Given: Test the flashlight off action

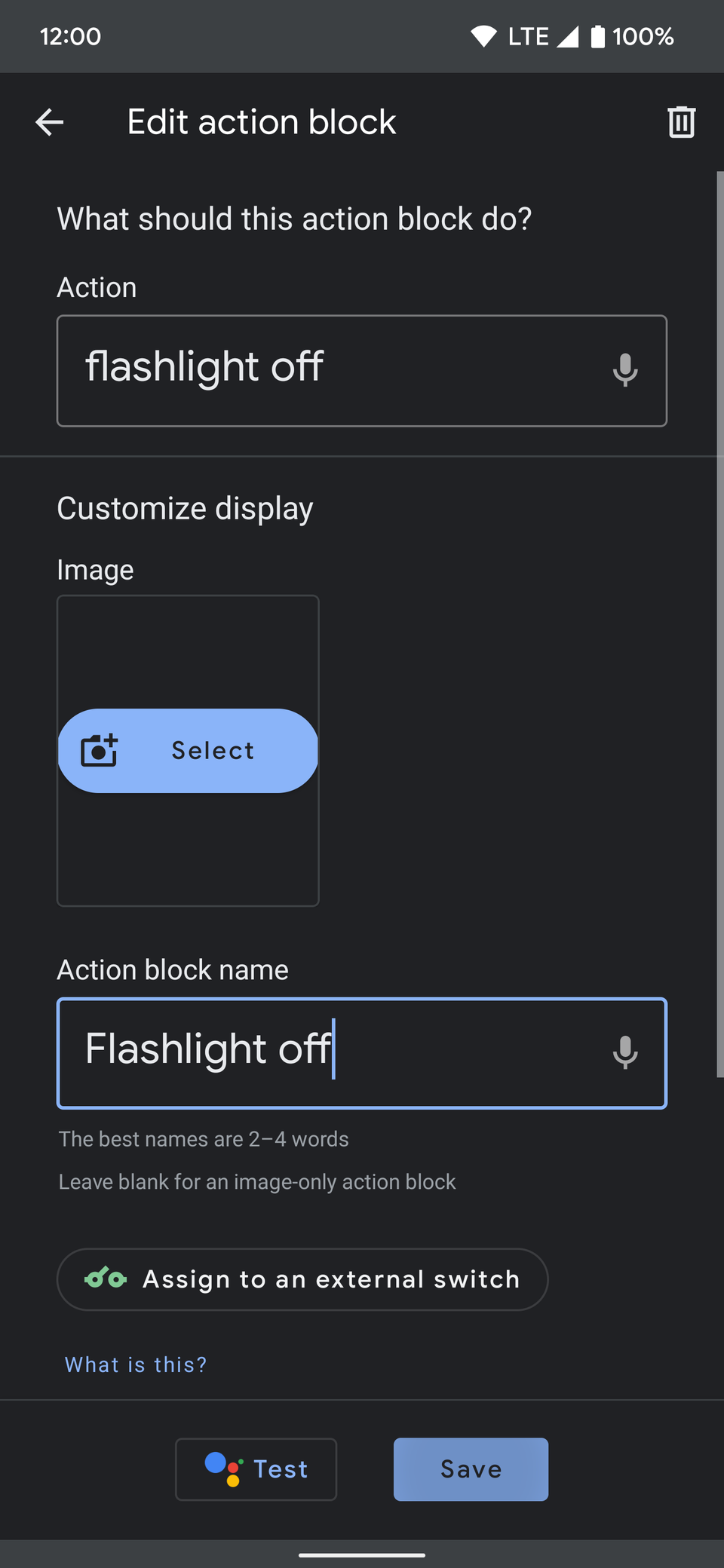Looking at the screenshot, I should (256, 1468).
